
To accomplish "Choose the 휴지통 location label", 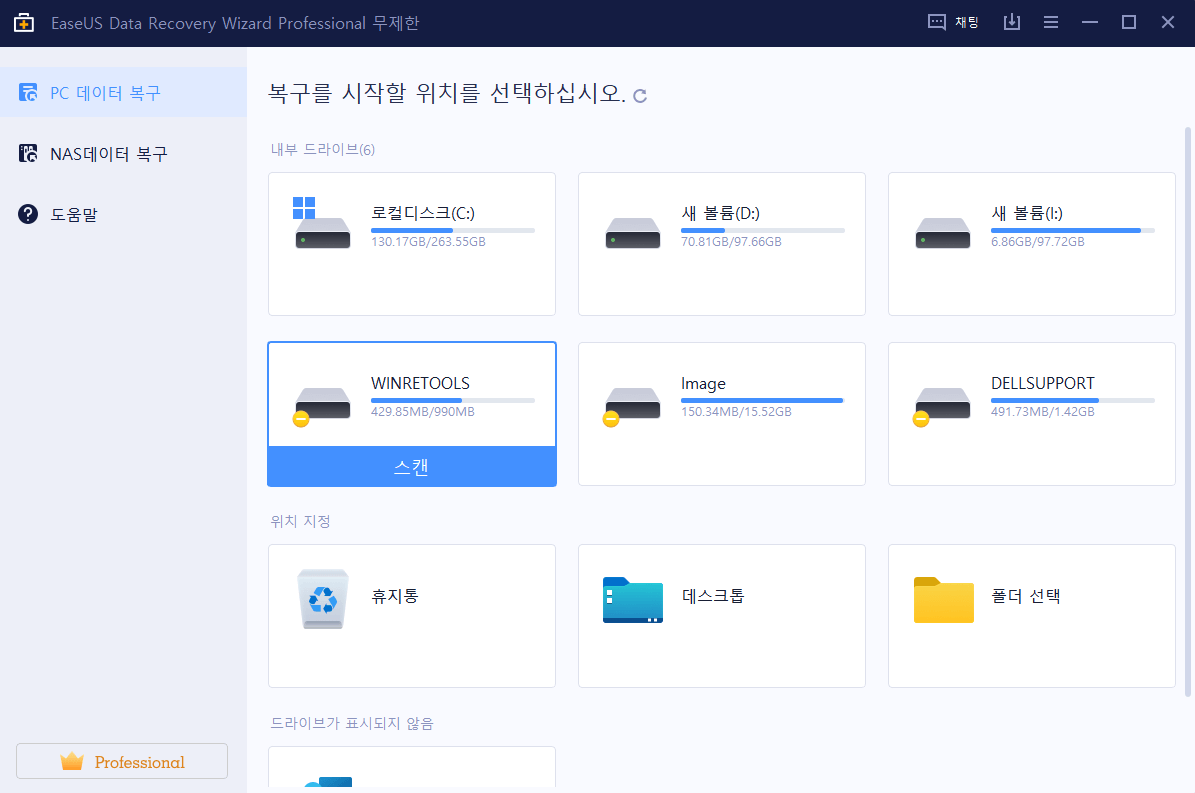I will pyautogui.click(x=395, y=596).
